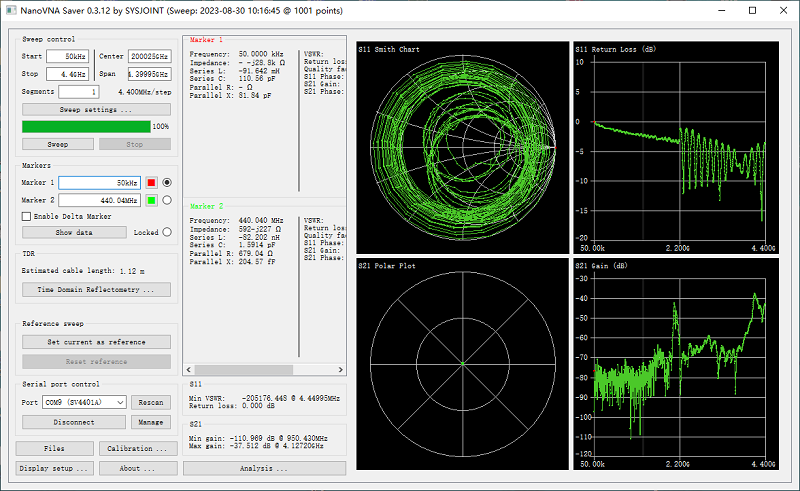The height and width of the screenshot is (491, 800).
Task: Set current sweep as reference
Action: click(x=96, y=342)
